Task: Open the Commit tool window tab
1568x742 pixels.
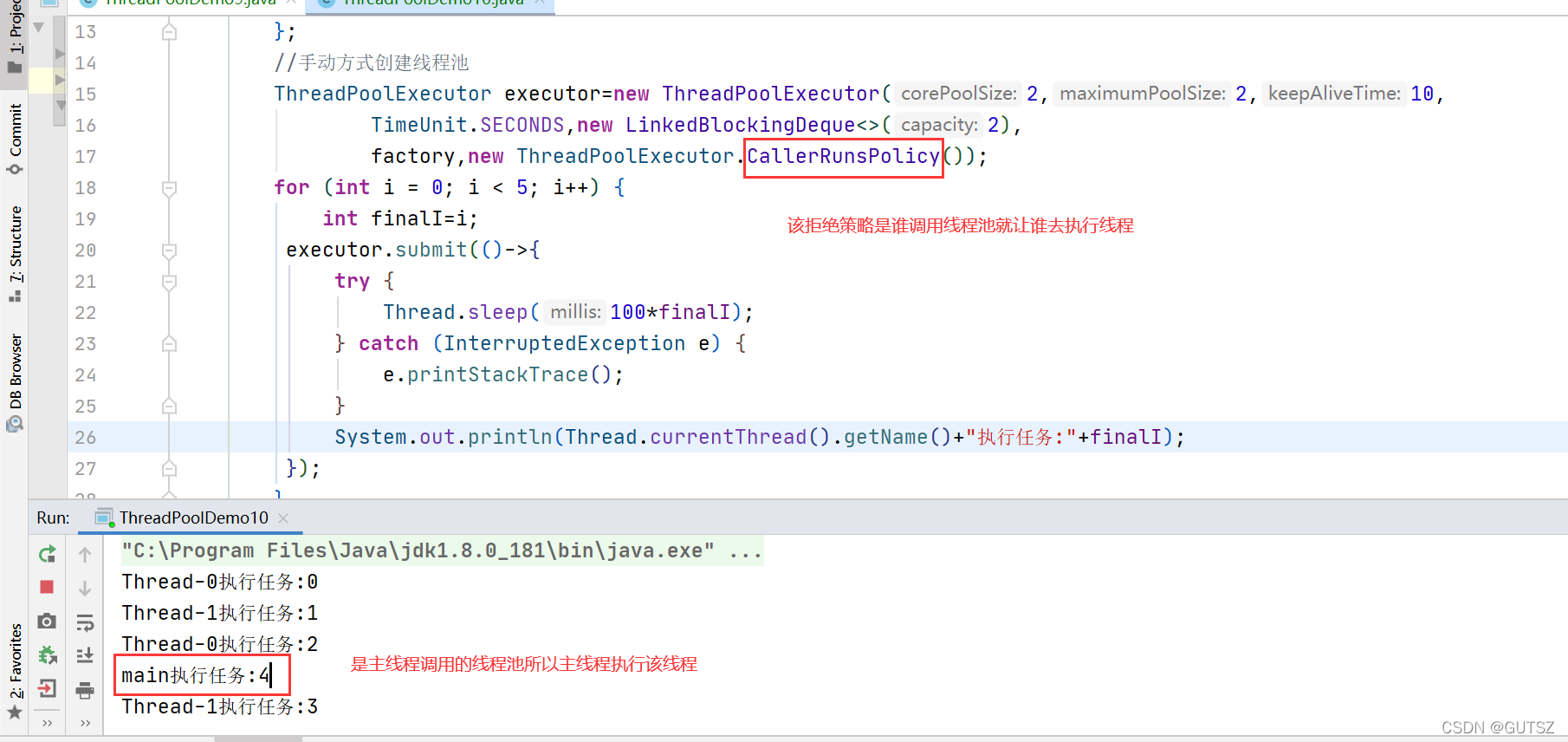Action: [x=15, y=139]
